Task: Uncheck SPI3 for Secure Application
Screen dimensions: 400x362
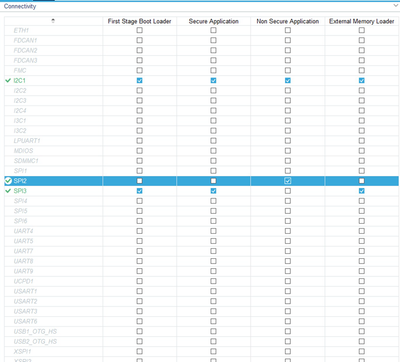Action: pos(213,191)
